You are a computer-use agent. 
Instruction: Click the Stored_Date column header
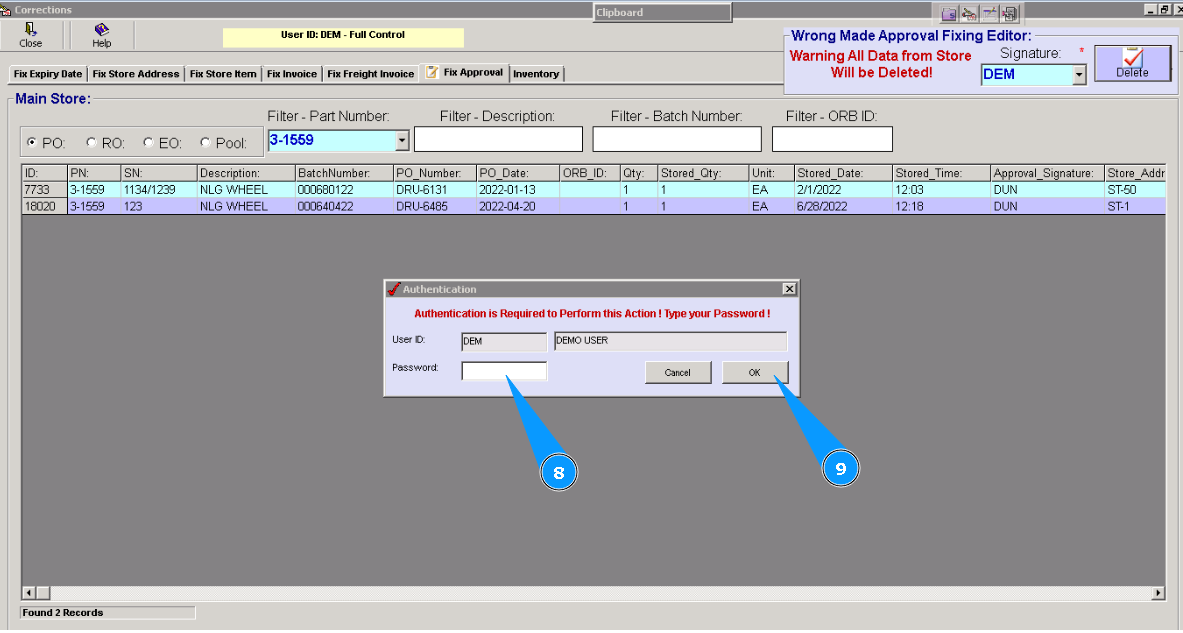coord(844,174)
